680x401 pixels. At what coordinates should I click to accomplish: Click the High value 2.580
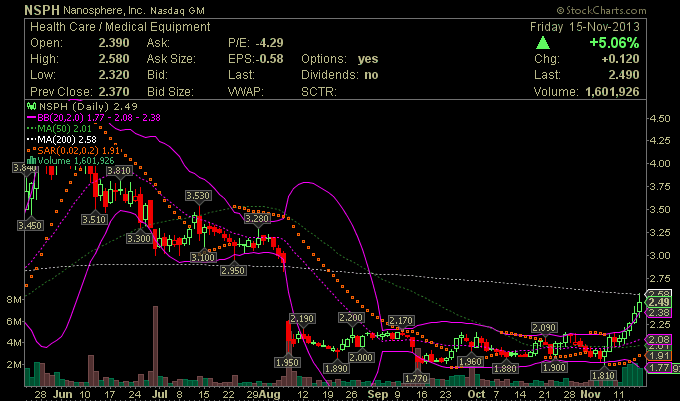coord(114,59)
